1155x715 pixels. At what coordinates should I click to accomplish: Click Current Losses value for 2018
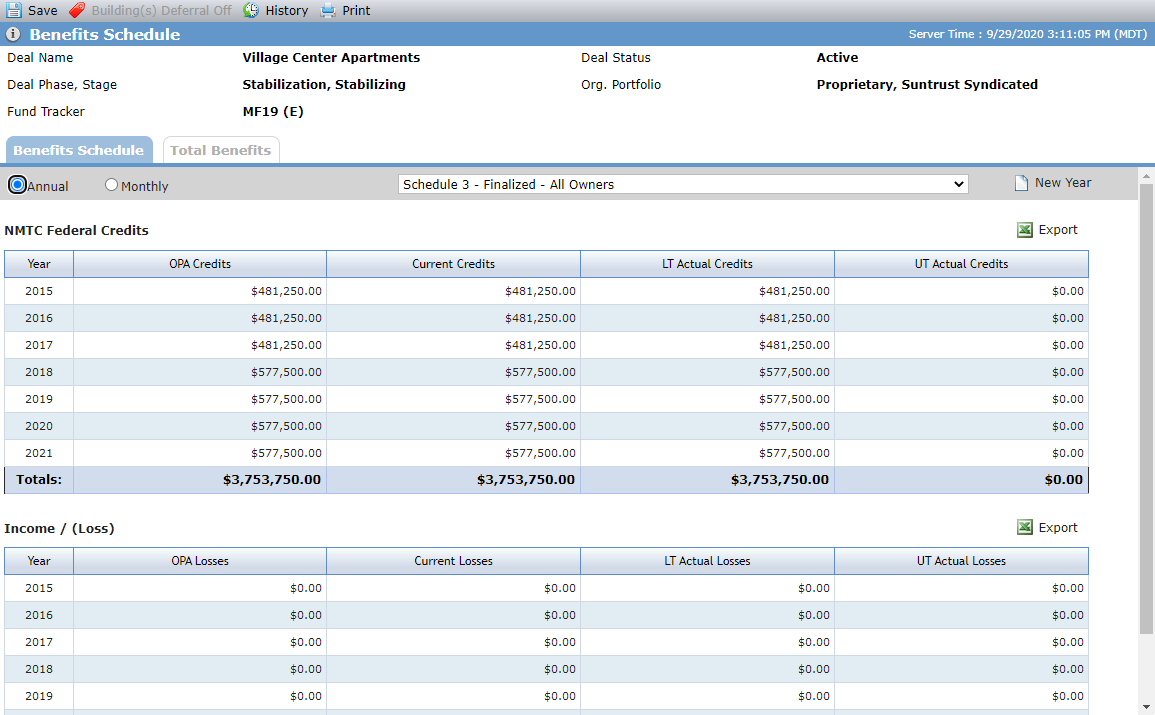pos(560,669)
